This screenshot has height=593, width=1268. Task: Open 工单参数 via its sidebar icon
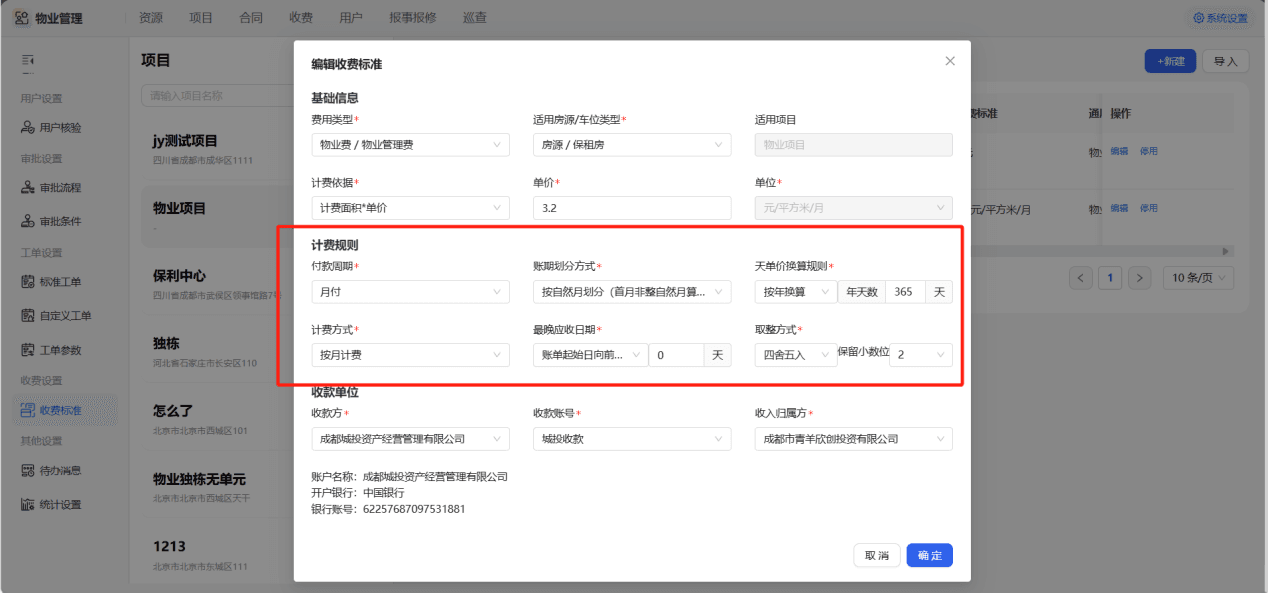(x=28, y=350)
